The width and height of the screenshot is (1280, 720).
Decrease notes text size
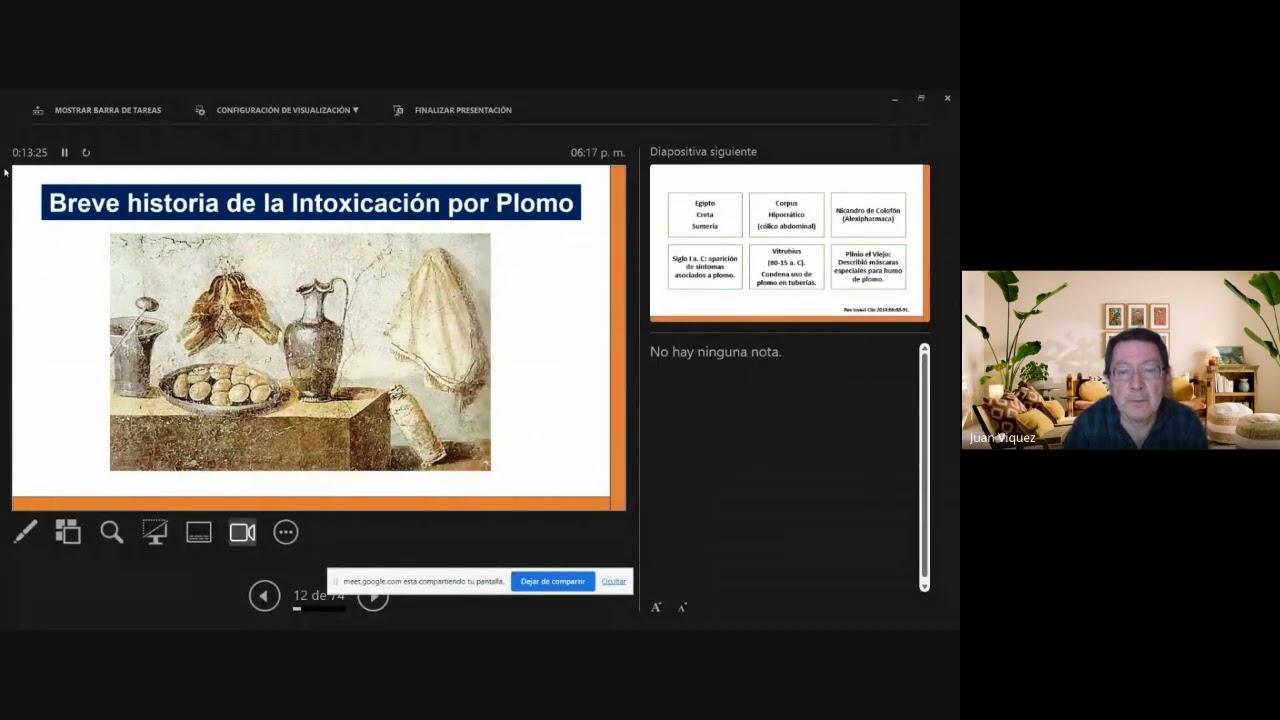tap(682, 607)
